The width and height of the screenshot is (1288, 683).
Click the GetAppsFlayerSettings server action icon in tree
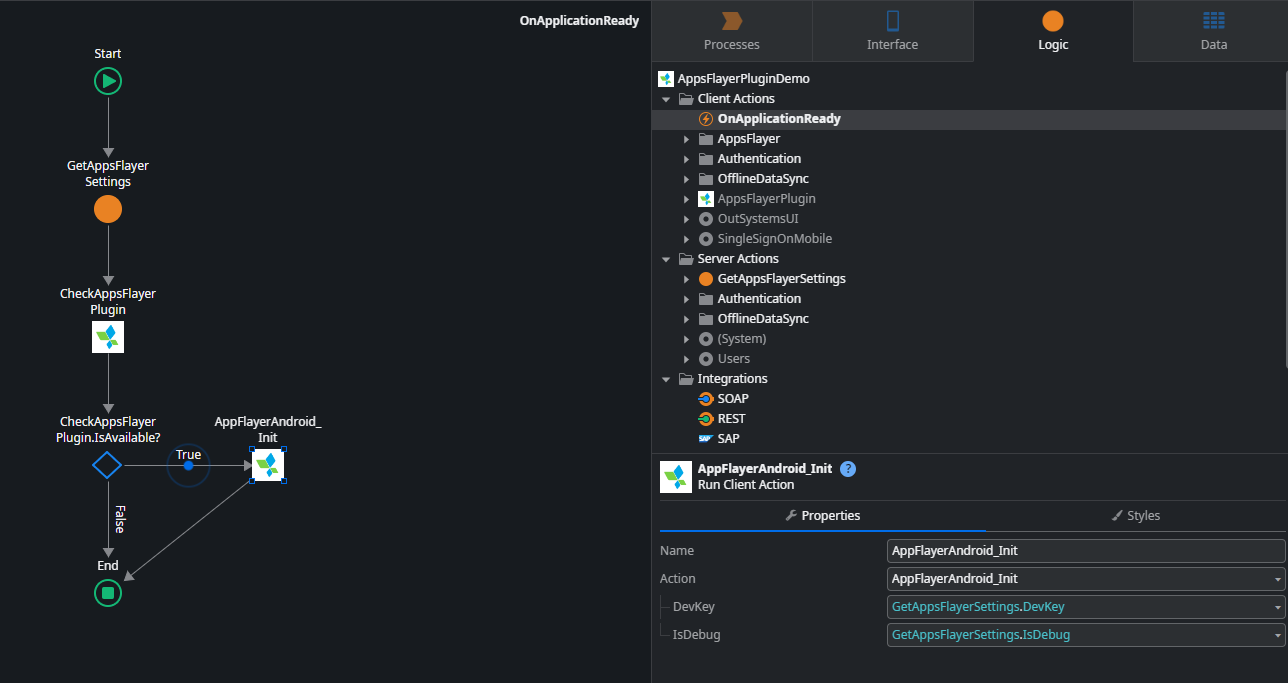coord(706,279)
